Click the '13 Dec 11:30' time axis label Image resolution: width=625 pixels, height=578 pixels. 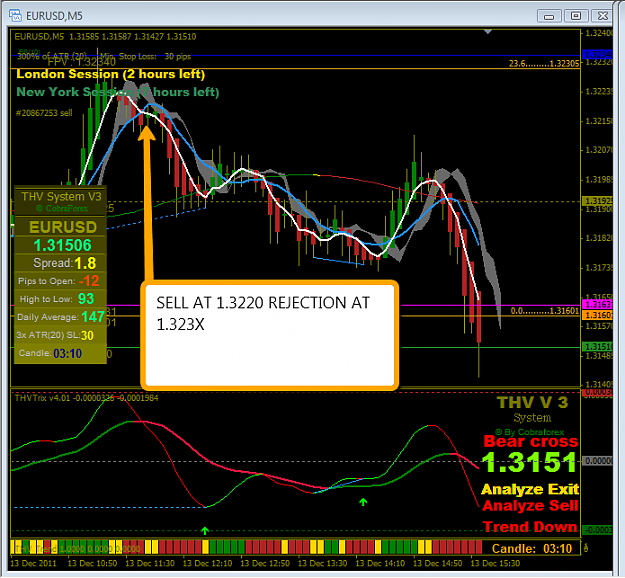[x=150, y=563]
